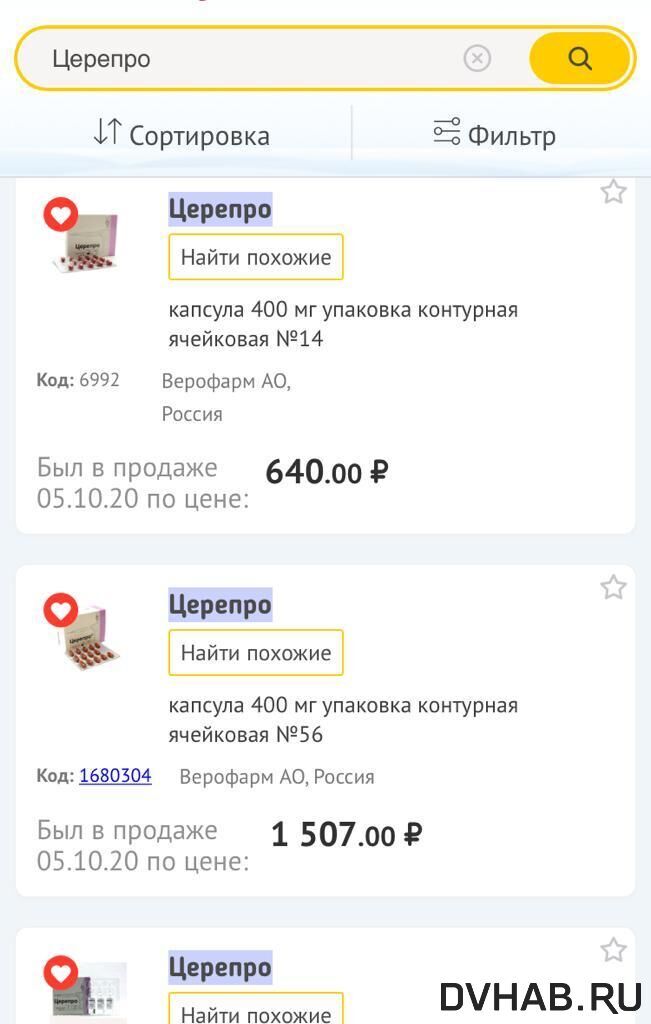Open the second Церепро product title
651x1024 pixels.
coord(220,605)
